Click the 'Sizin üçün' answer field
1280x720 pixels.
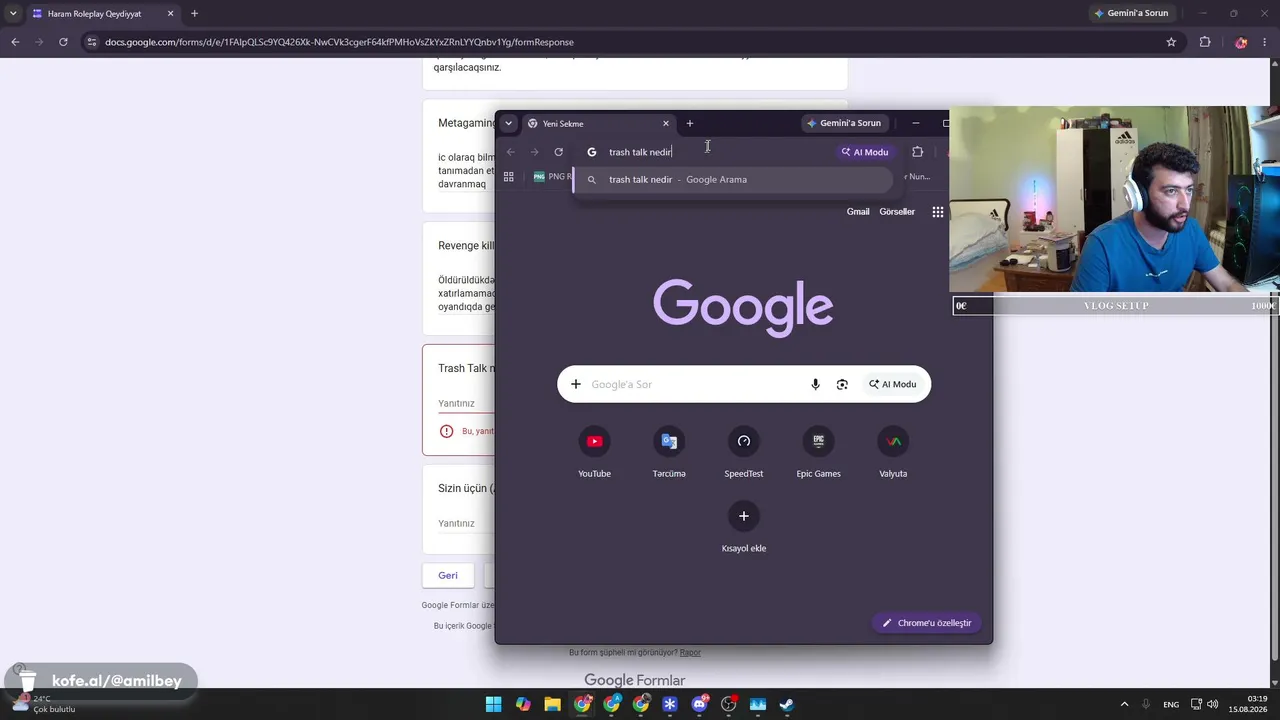point(466,523)
